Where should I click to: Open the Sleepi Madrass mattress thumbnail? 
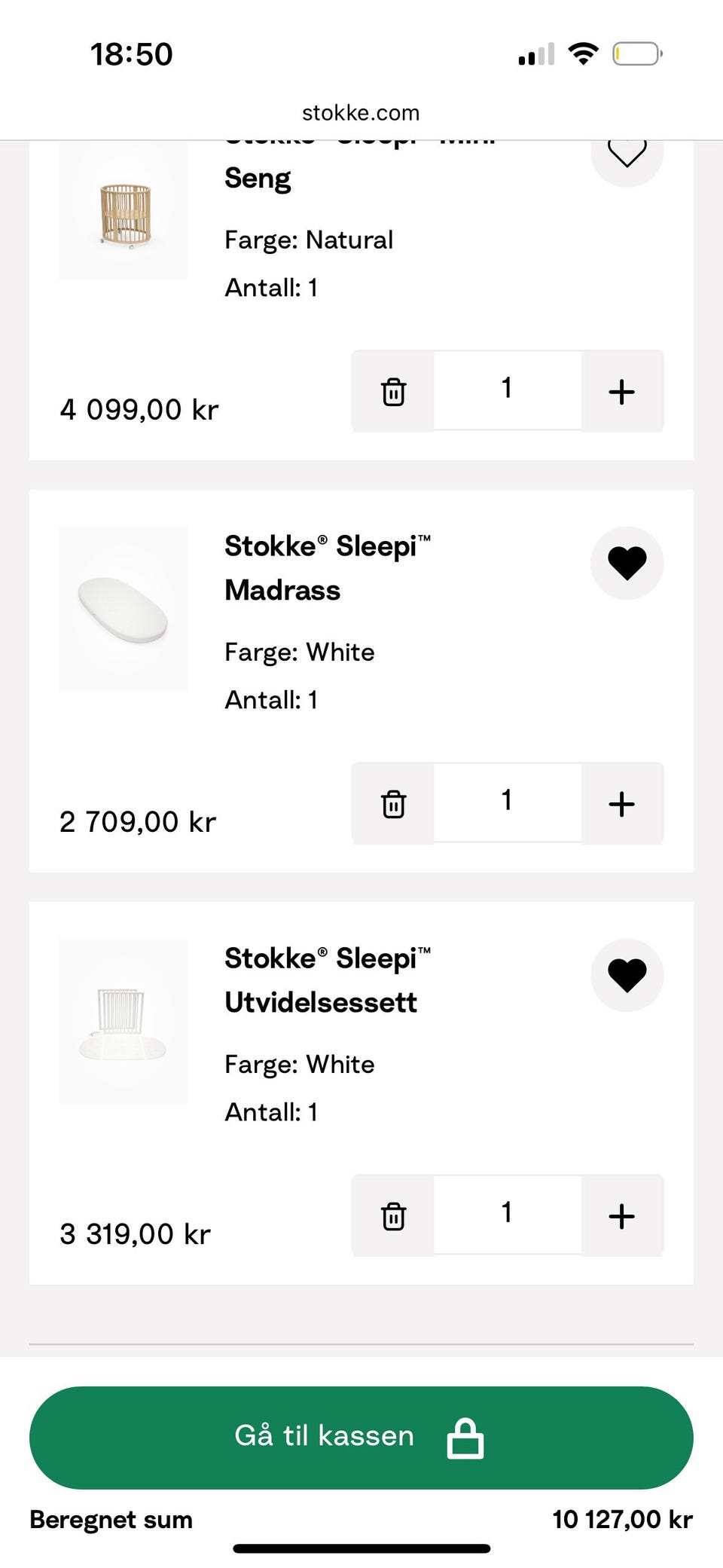click(x=124, y=609)
